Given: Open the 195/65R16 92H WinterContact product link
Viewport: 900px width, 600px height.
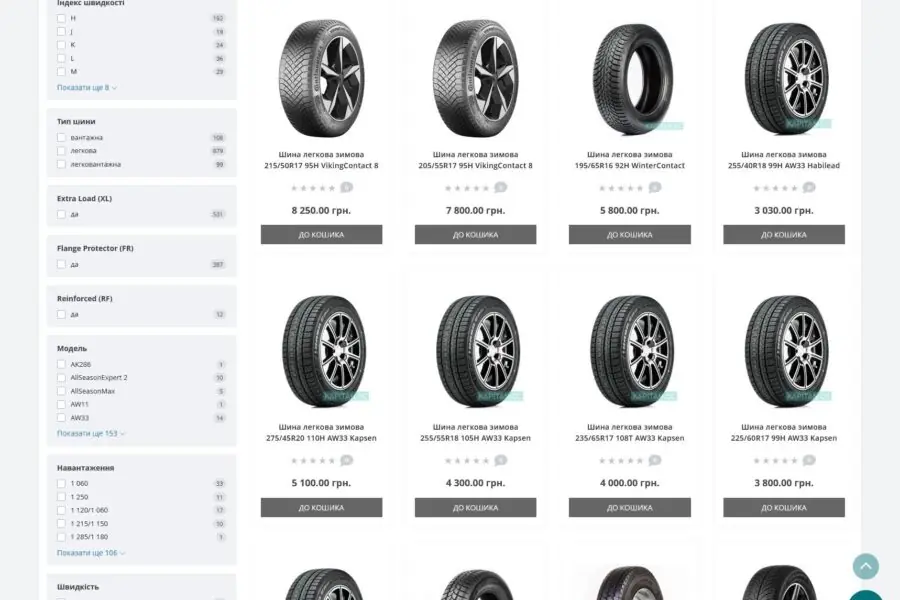Looking at the screenshot, I should [x=630, y=160].
